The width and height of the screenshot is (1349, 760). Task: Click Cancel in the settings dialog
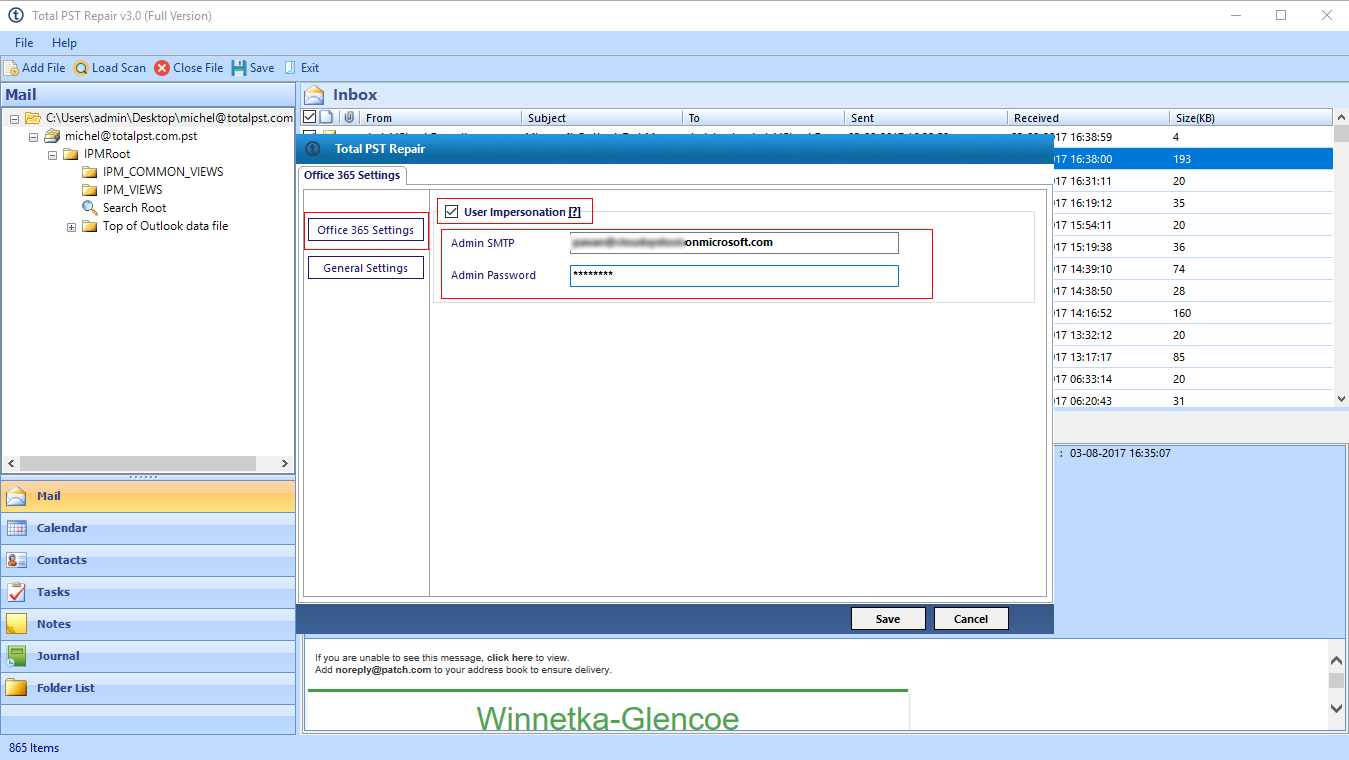(971, 619)
